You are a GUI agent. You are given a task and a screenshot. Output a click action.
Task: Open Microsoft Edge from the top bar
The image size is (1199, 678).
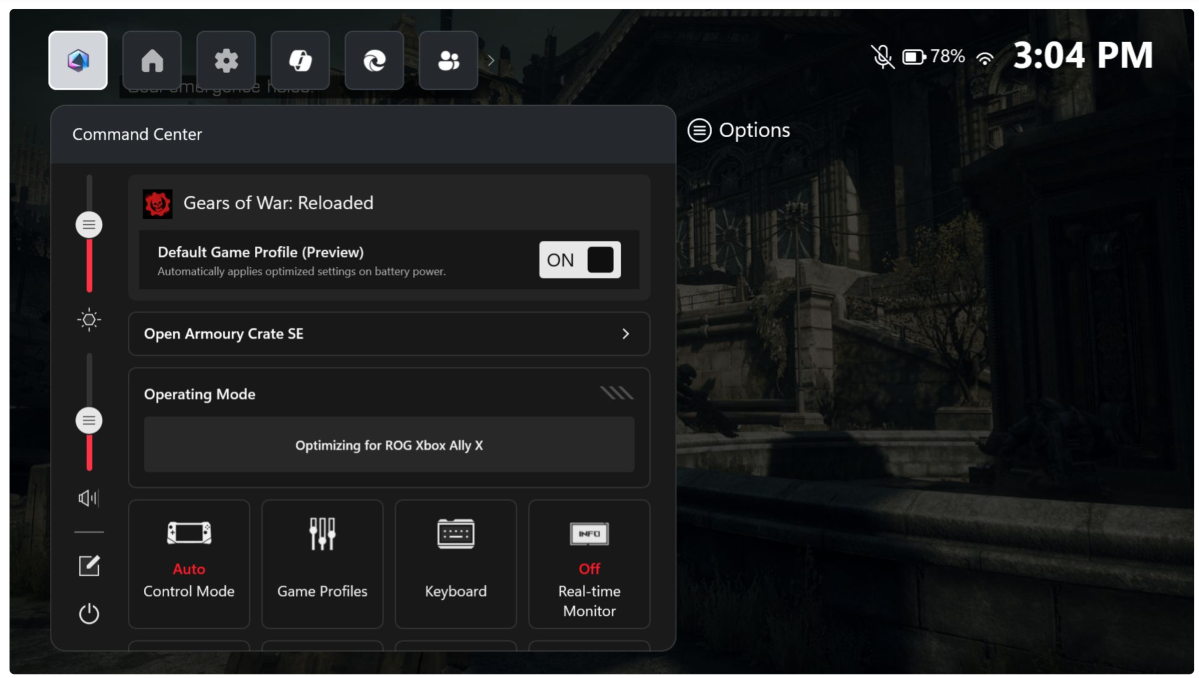pos(374,60)
